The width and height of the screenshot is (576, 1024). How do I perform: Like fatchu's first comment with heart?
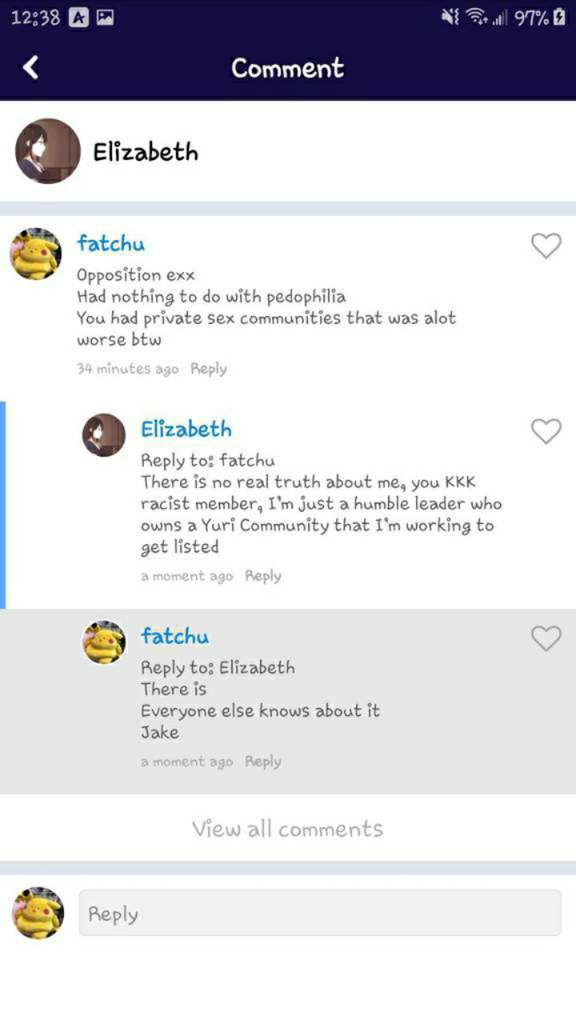(546, 246)
